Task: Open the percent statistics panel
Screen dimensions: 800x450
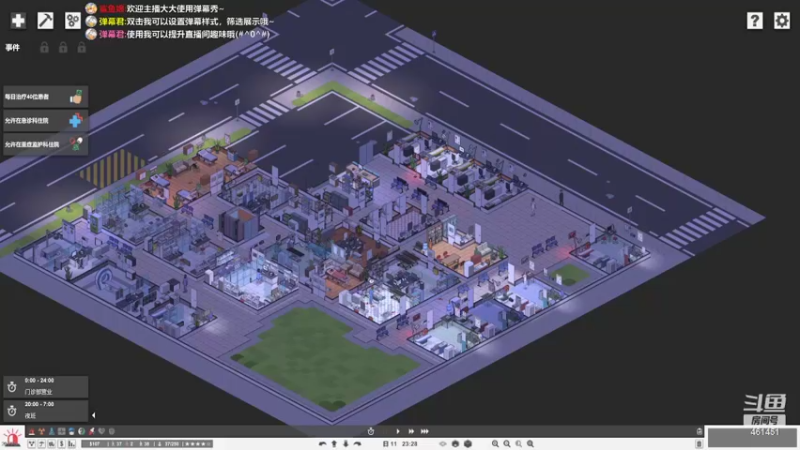Action: click(x=51, y=444)
